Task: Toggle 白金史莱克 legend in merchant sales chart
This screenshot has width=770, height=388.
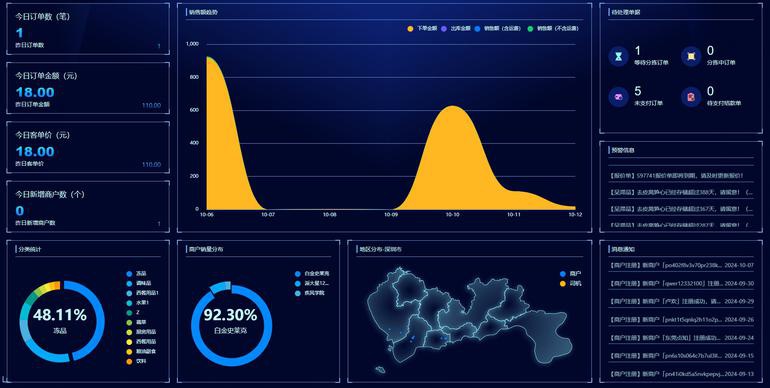Action: [312, 274]
